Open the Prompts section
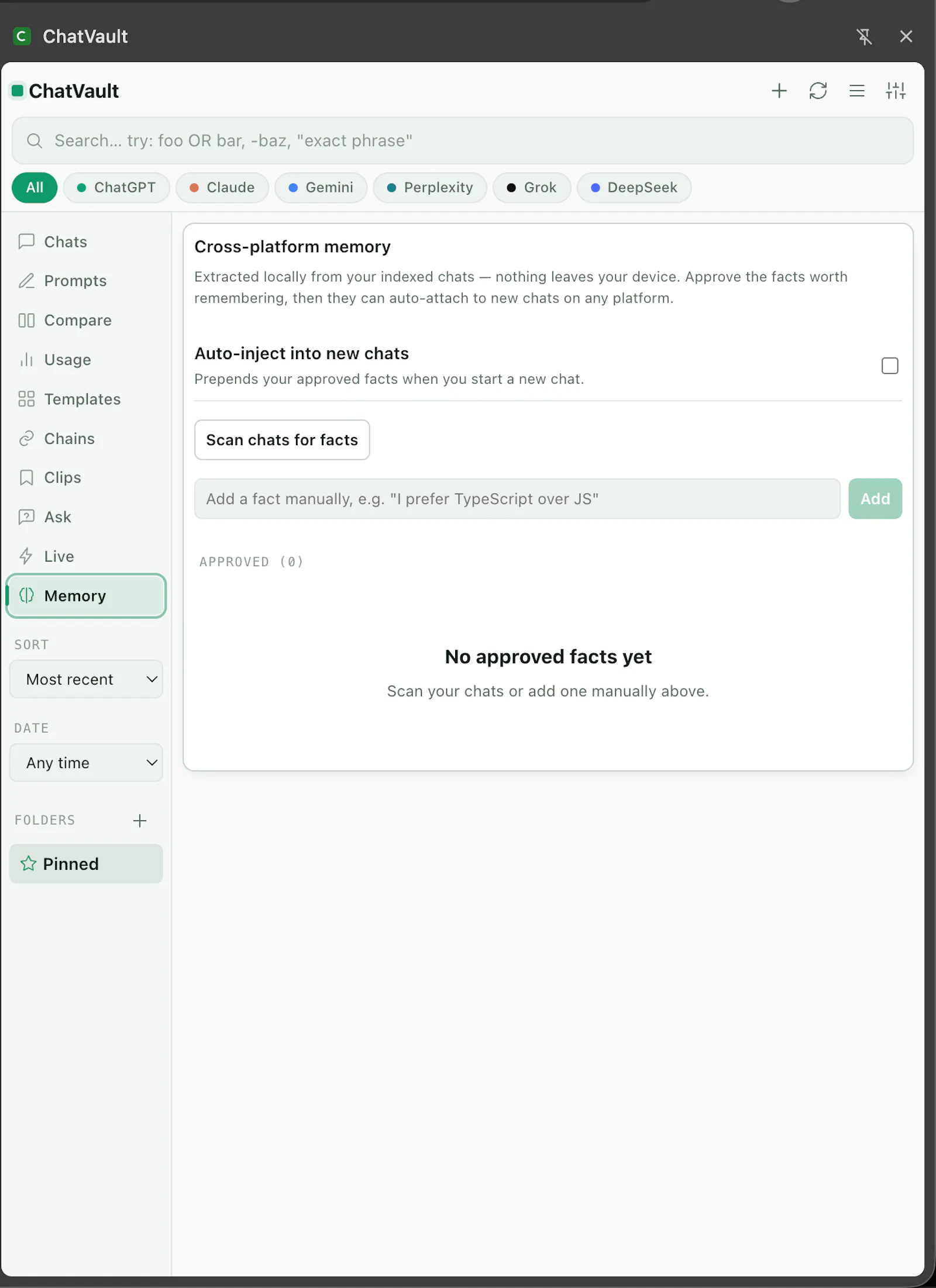936x1288 pixels. 86,281
